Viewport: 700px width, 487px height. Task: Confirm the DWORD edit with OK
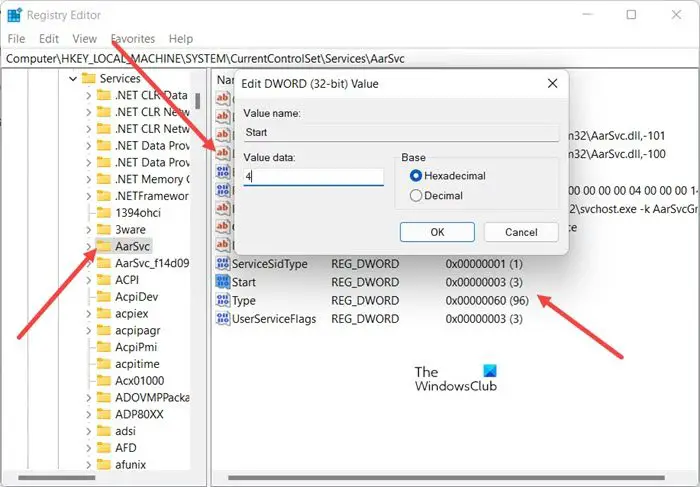437,232
